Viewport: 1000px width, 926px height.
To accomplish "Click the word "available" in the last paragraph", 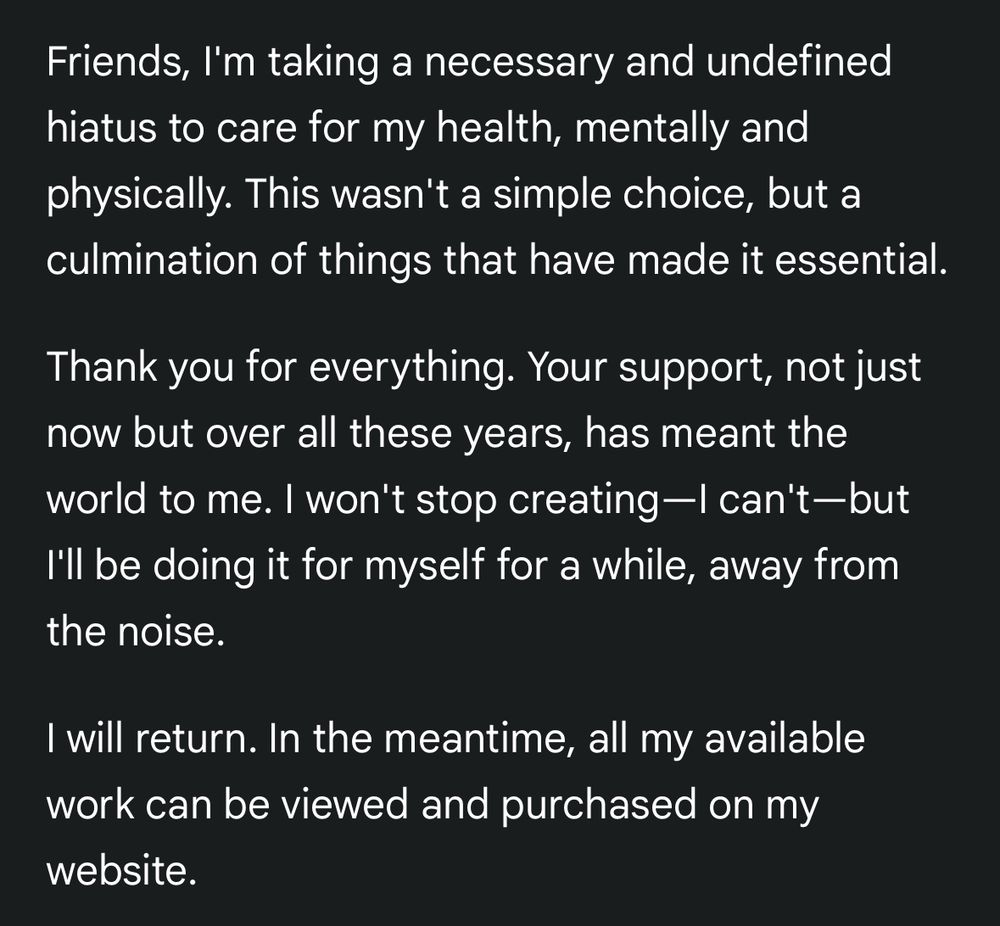I will coord(784,739).
